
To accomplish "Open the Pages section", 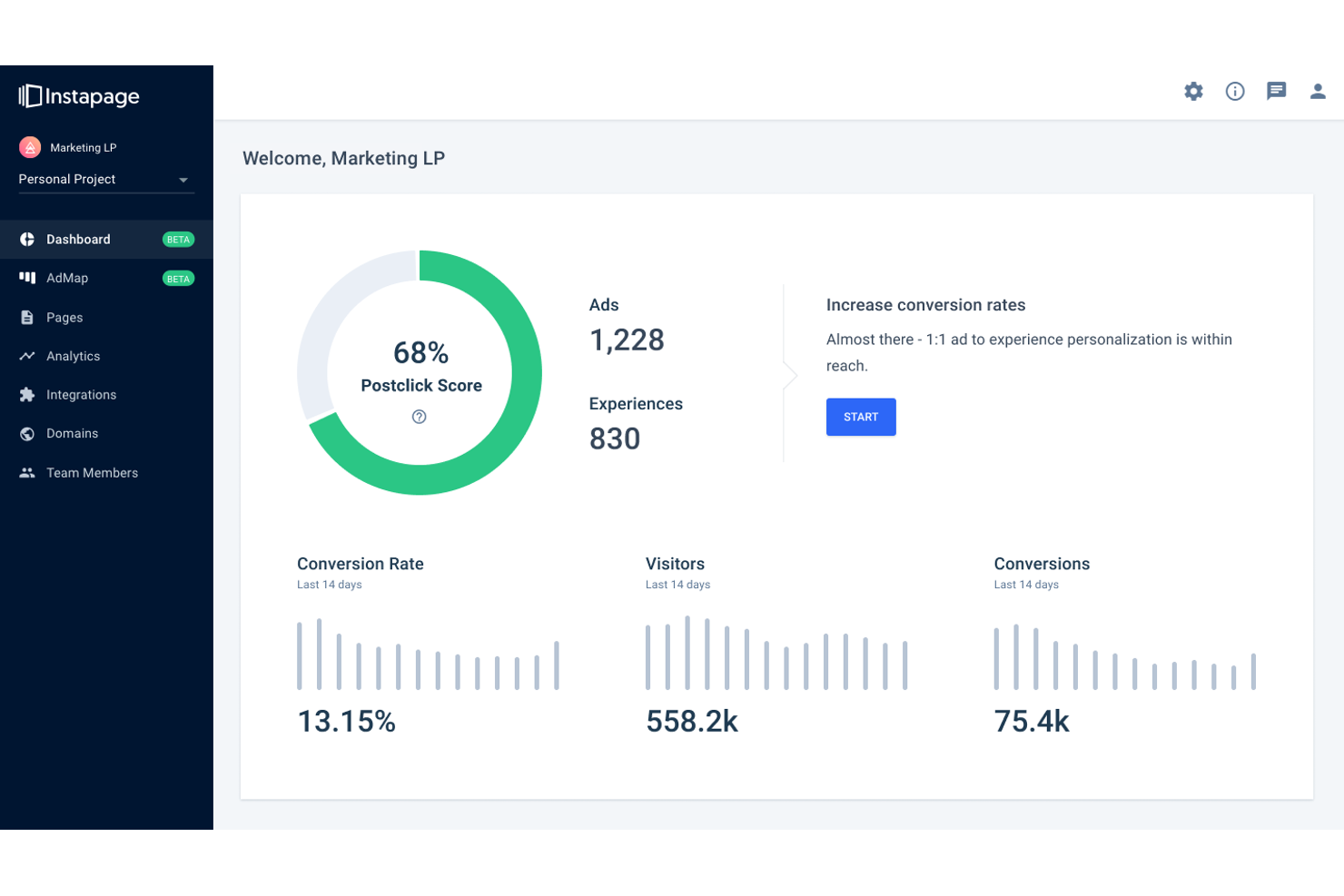I will tap(64, 317).
